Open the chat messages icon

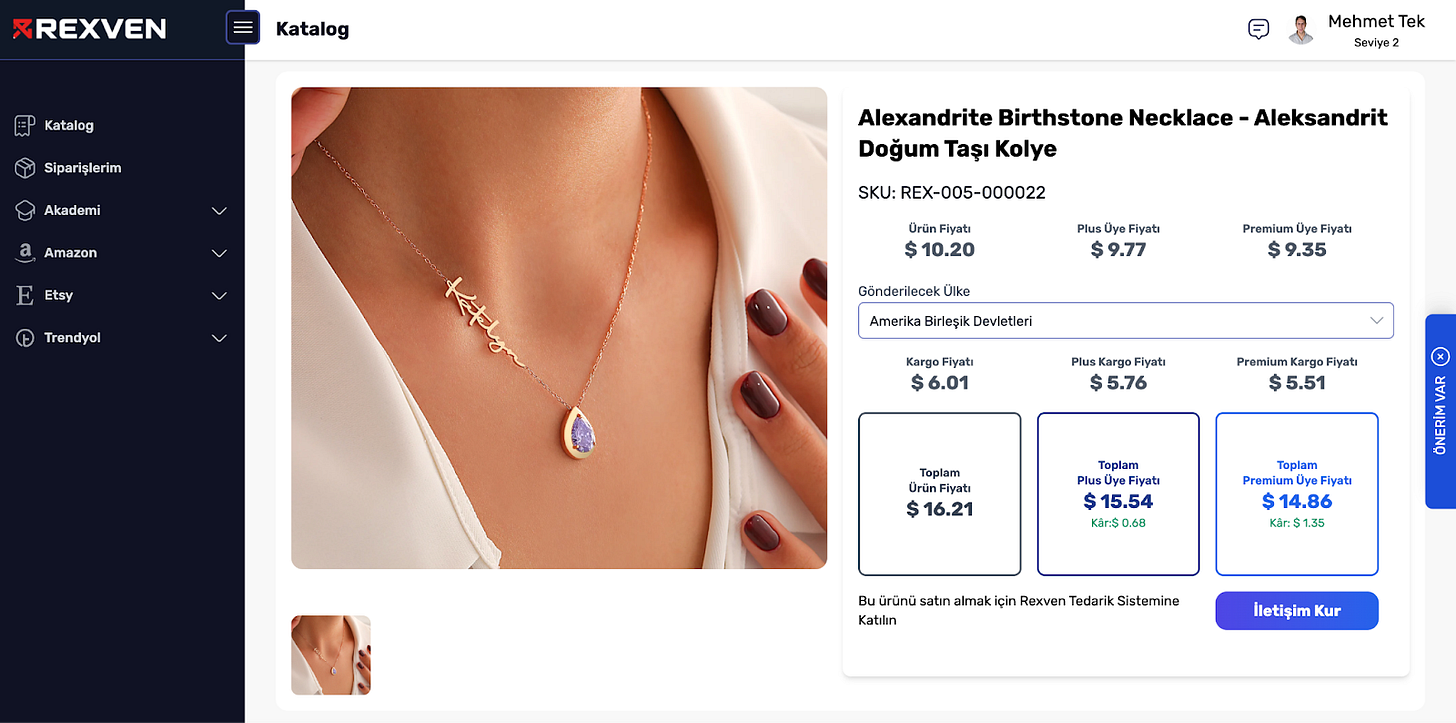coord(1259,29)
